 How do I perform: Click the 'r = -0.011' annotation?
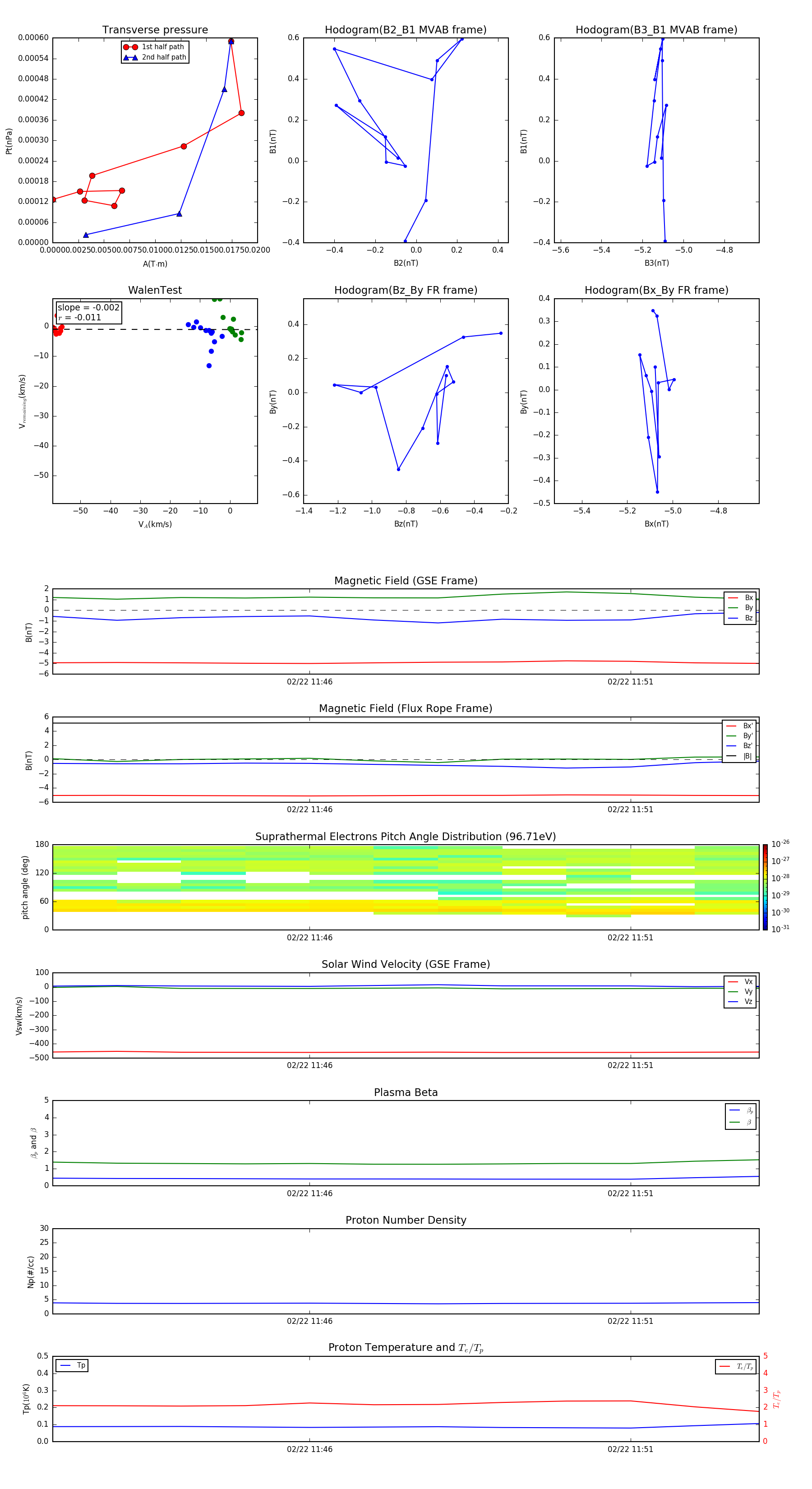point(80,317)
